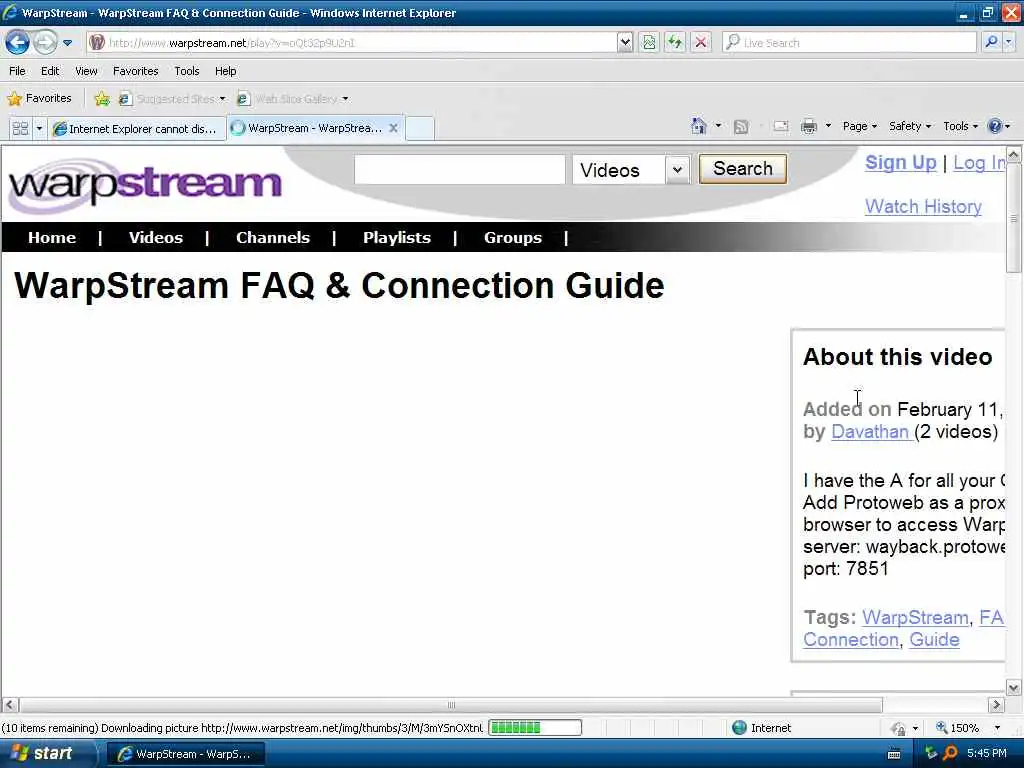
Task: Go back with the Back arrow button
Action: [x=18, y=43]
